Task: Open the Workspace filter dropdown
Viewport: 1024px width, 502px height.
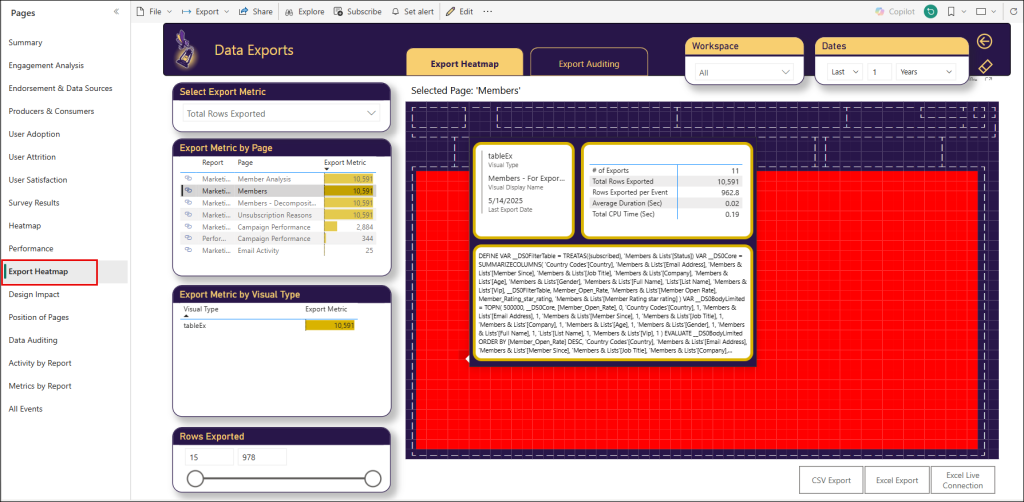Action: coord(745,72)
